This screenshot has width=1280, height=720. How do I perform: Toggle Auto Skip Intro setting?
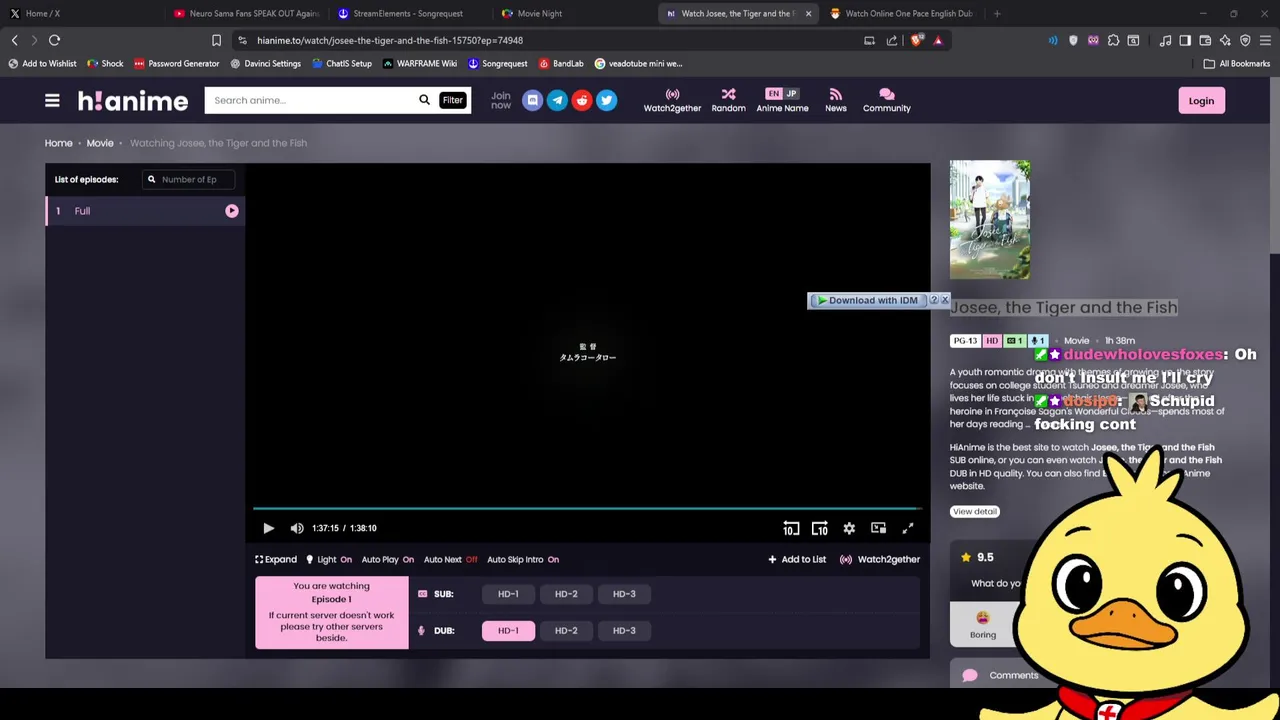coord(522,559)
